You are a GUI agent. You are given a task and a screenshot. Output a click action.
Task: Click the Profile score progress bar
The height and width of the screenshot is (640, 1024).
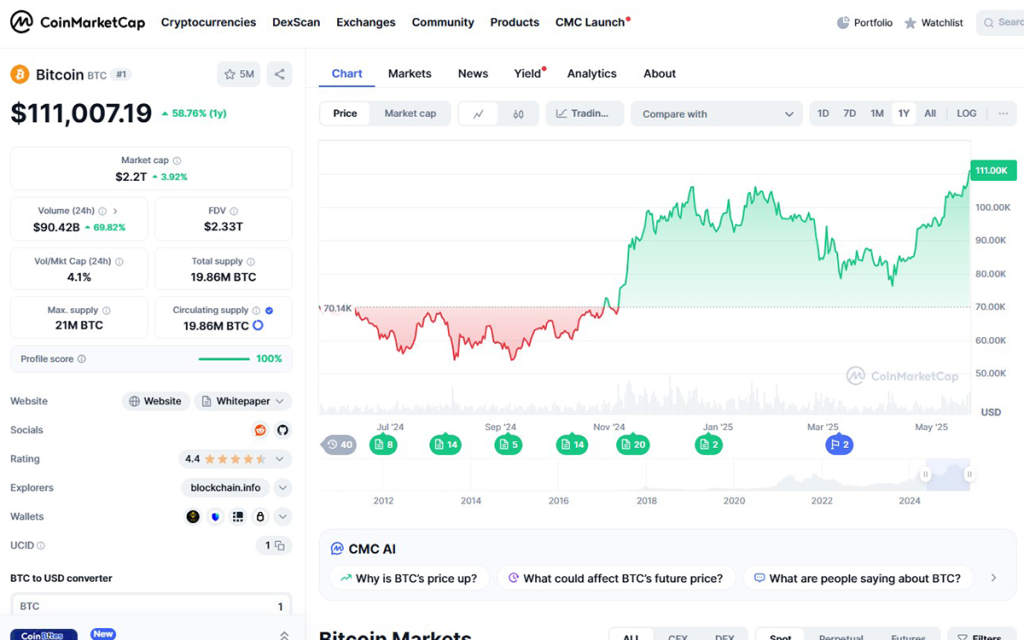[x=224, y=359]
